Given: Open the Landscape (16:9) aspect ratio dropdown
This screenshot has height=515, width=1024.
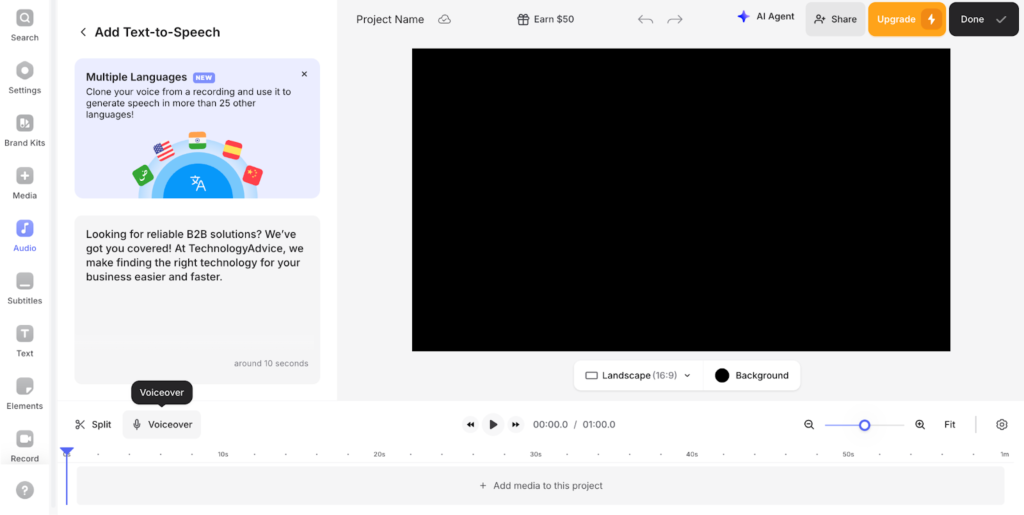Looking at the screenshot, I should click(x=638, y=375).
